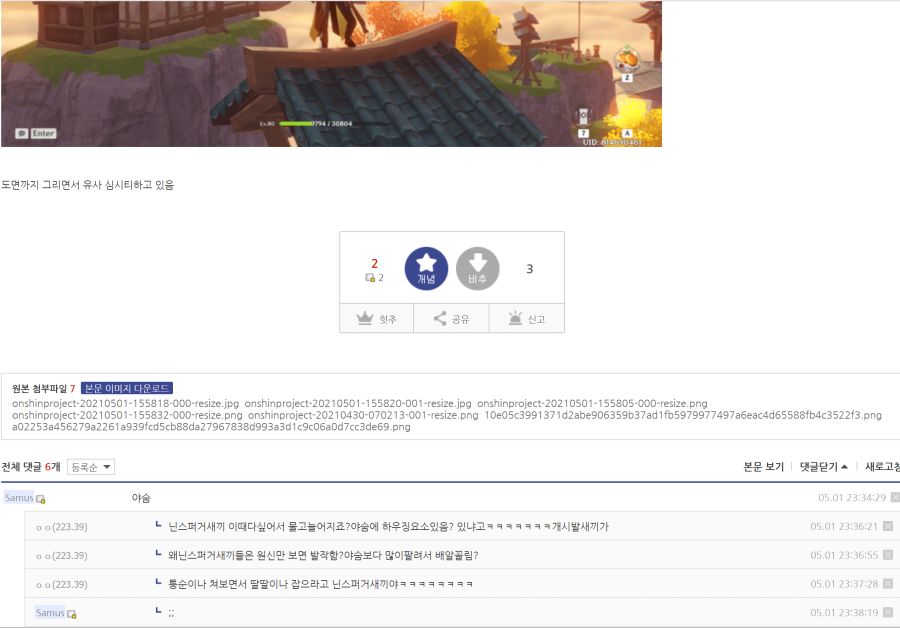This screenshot has height=628, width=900.
Task: Click the Samus nickname on last reply
Action: point(50,612)
